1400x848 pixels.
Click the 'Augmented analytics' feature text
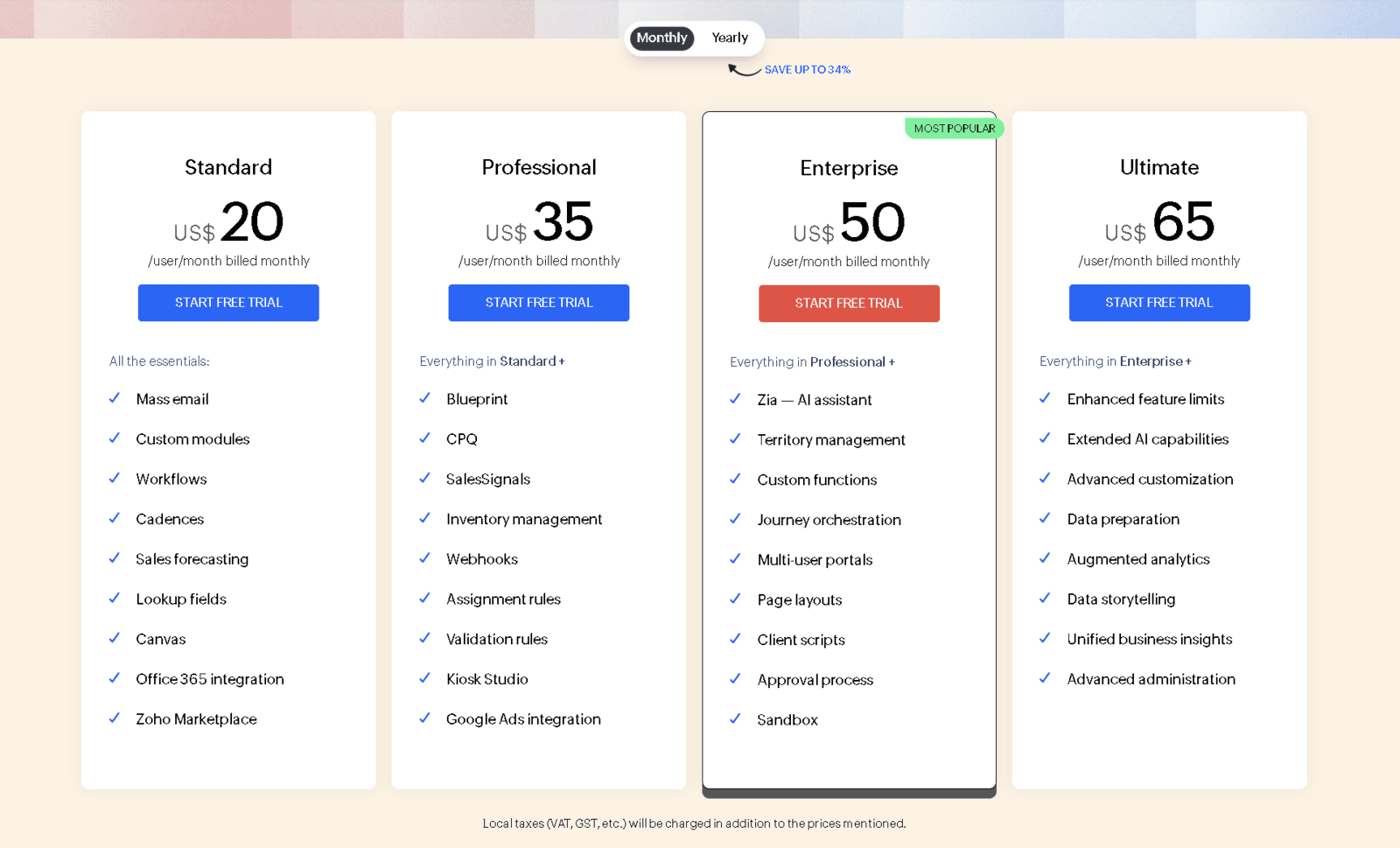(x=1138, y=559)
